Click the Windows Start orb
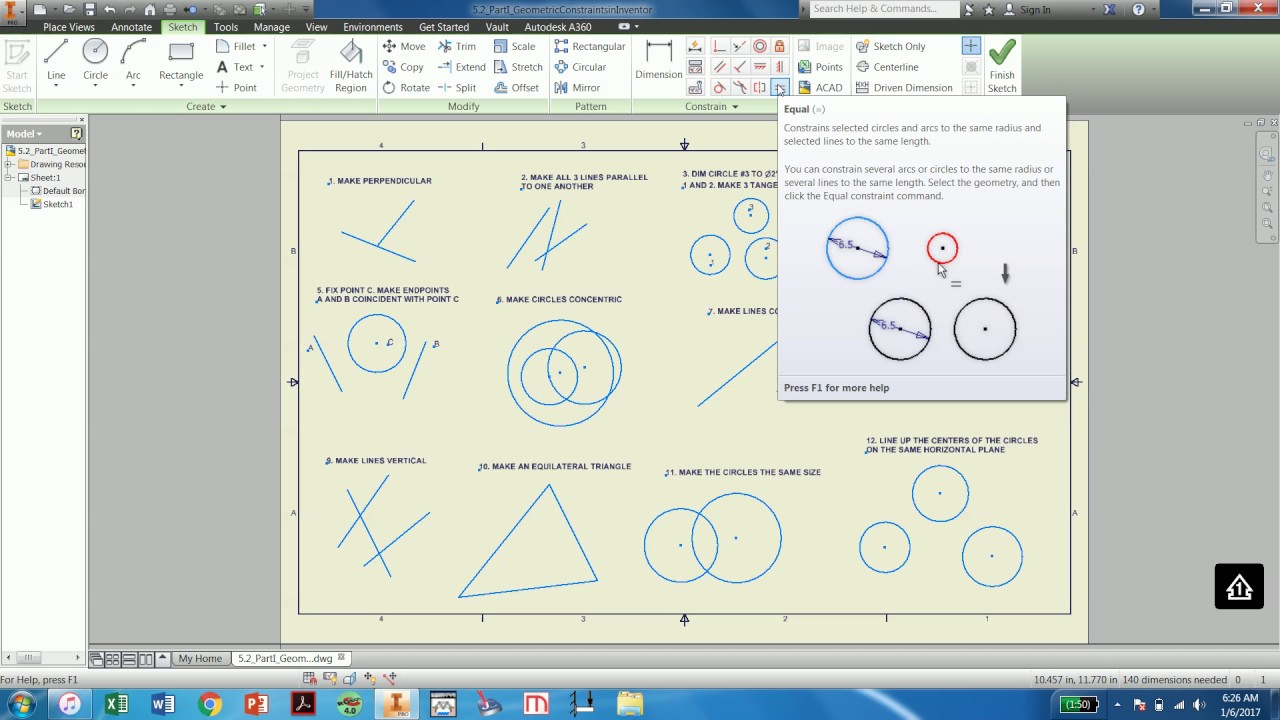 [21, 704]
